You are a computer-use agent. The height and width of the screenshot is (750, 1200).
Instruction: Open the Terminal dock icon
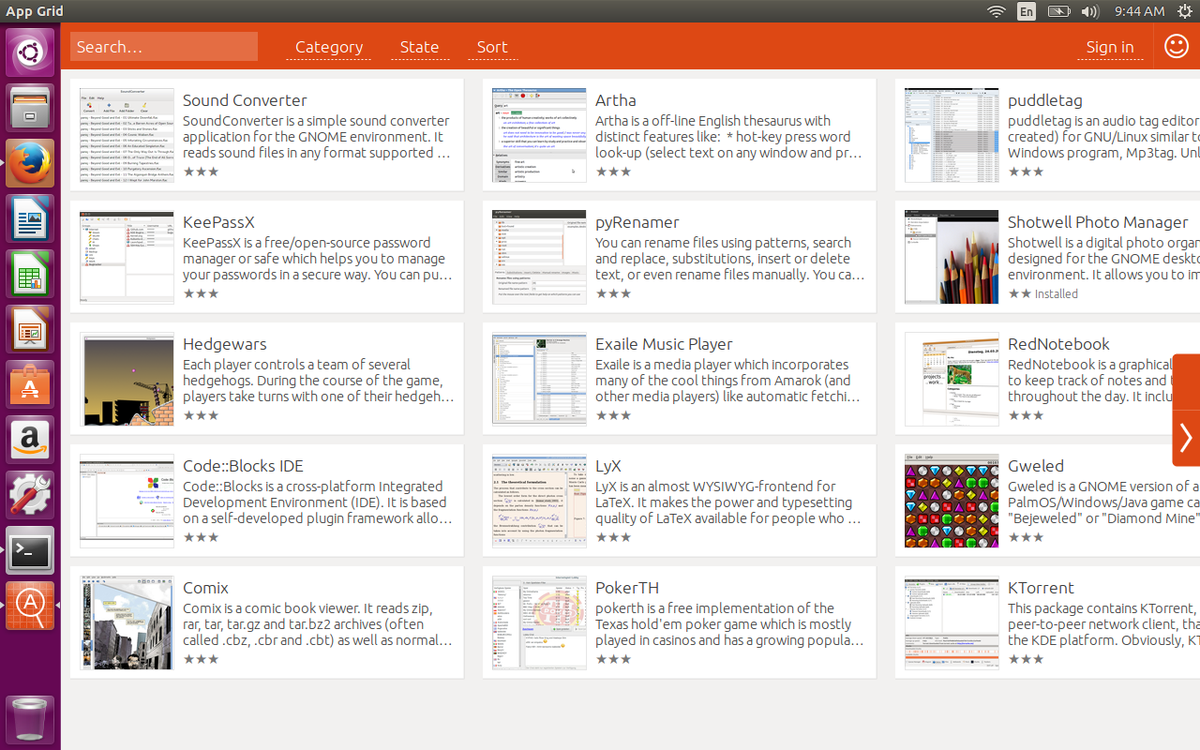point(30,550)
